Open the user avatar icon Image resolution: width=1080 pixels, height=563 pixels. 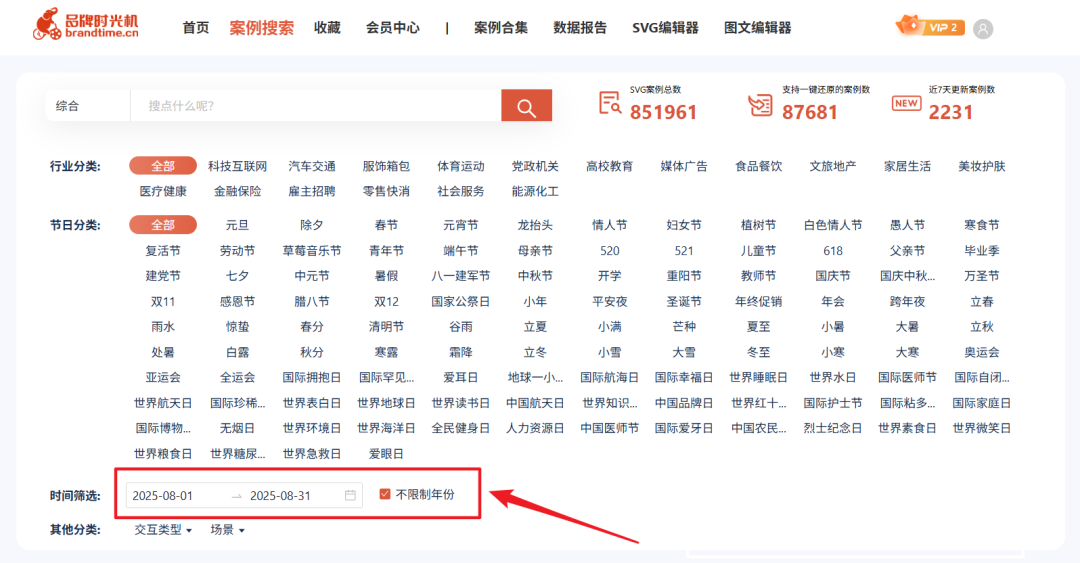pos(983,29)
